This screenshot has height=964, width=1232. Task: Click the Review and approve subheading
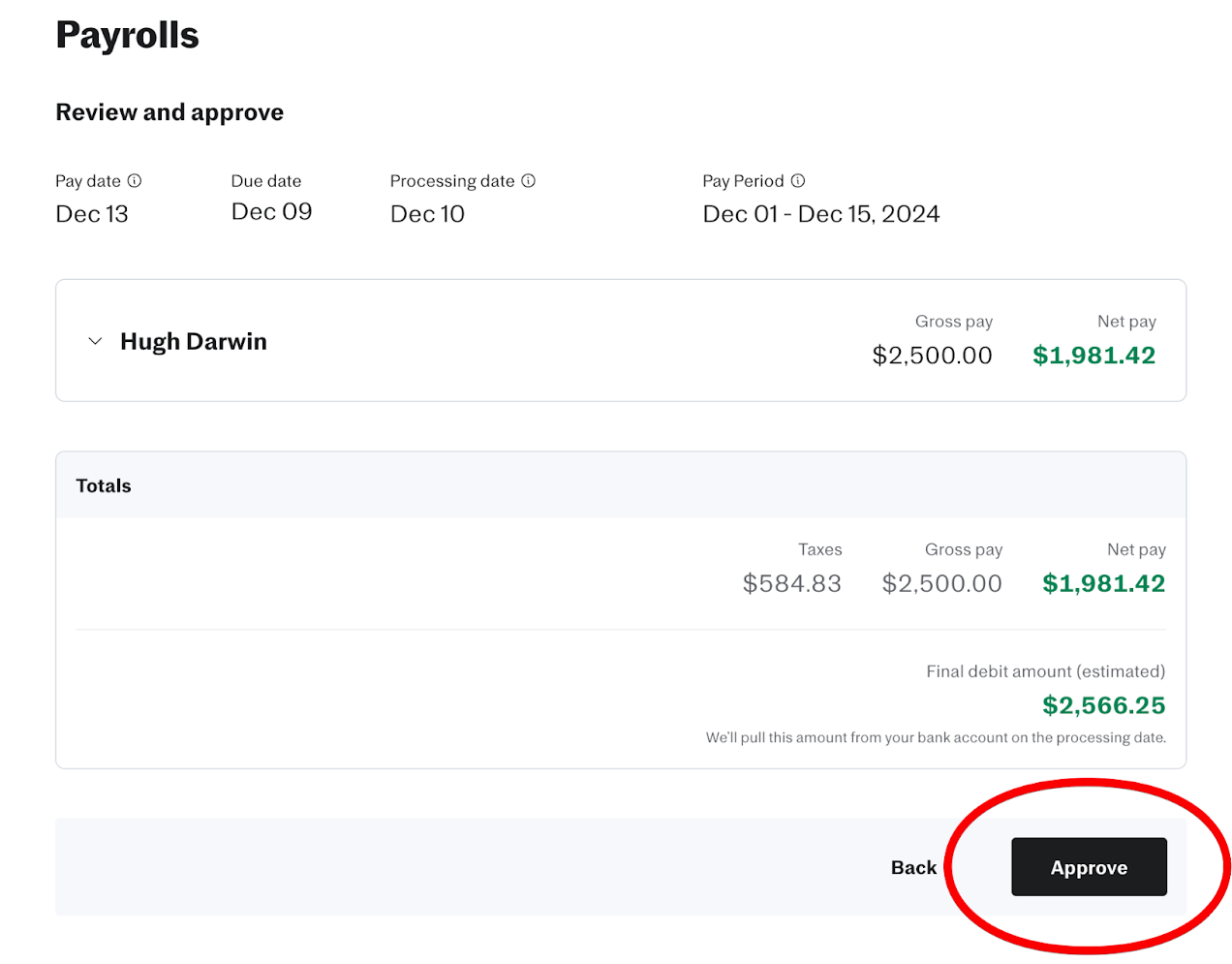click(x=169, y=112)
